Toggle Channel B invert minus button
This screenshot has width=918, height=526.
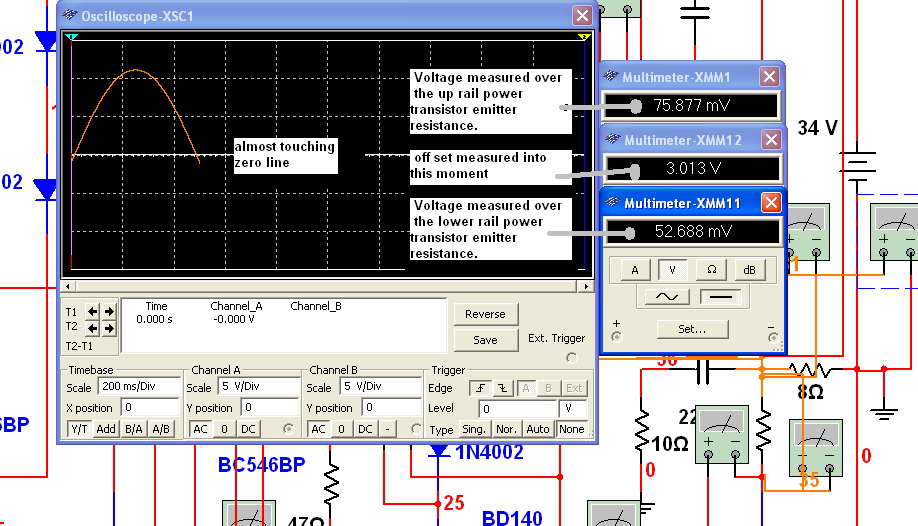click(387, 429)
